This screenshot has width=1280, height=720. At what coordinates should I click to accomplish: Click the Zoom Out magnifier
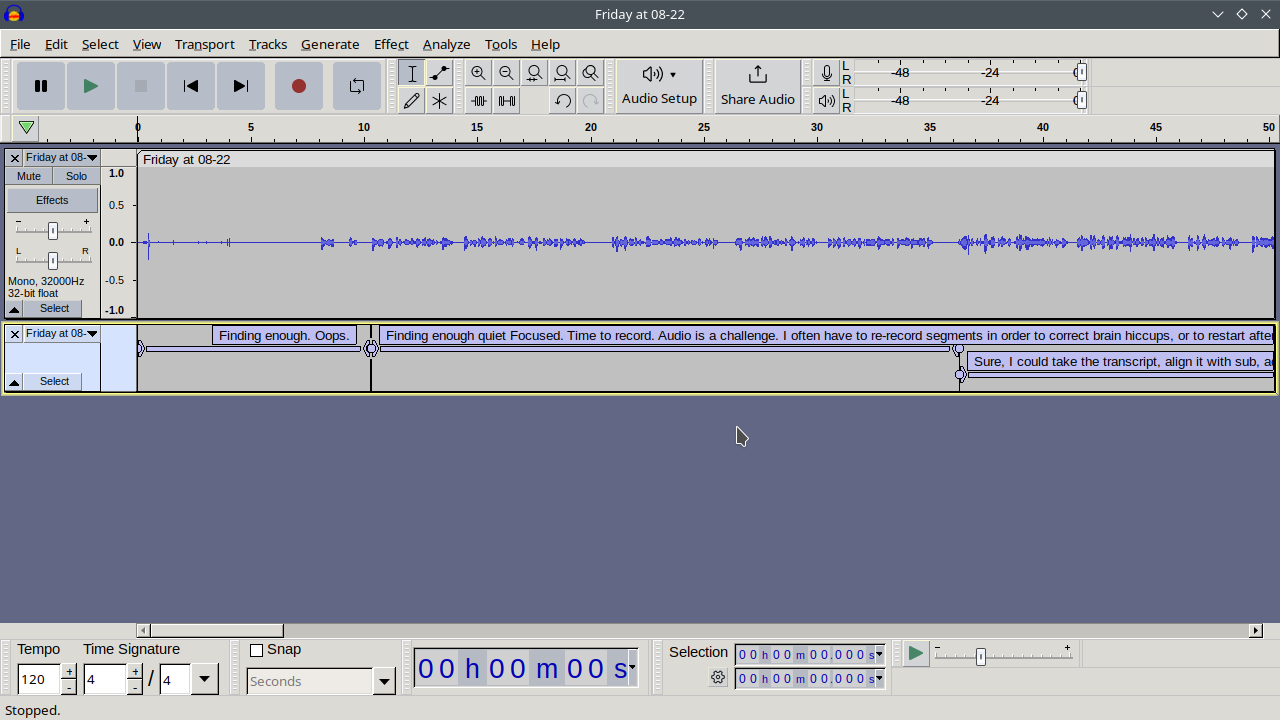[507, 73]
